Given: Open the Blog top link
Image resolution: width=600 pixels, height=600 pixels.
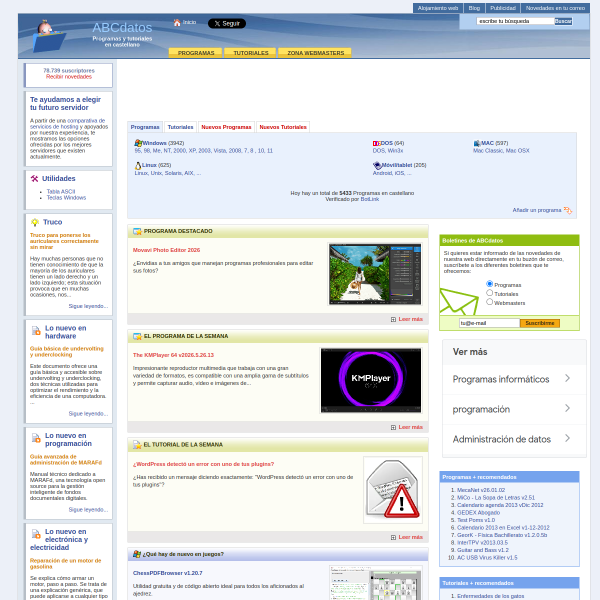Looking at the screenshot, I should (474, 8).
